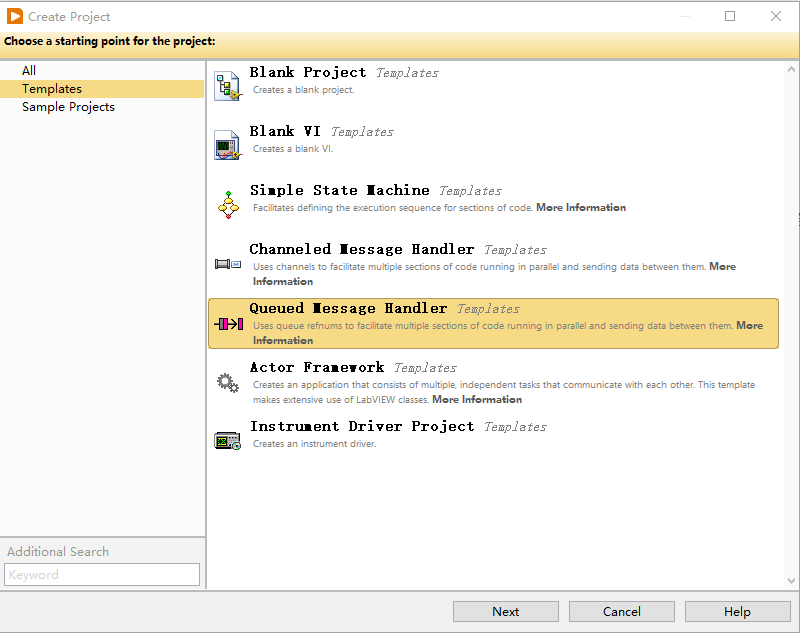Click 'Creates a blank VI.' description
This screenshot has height=633, width=800.
pyautogui.click(x=293, y=149)
